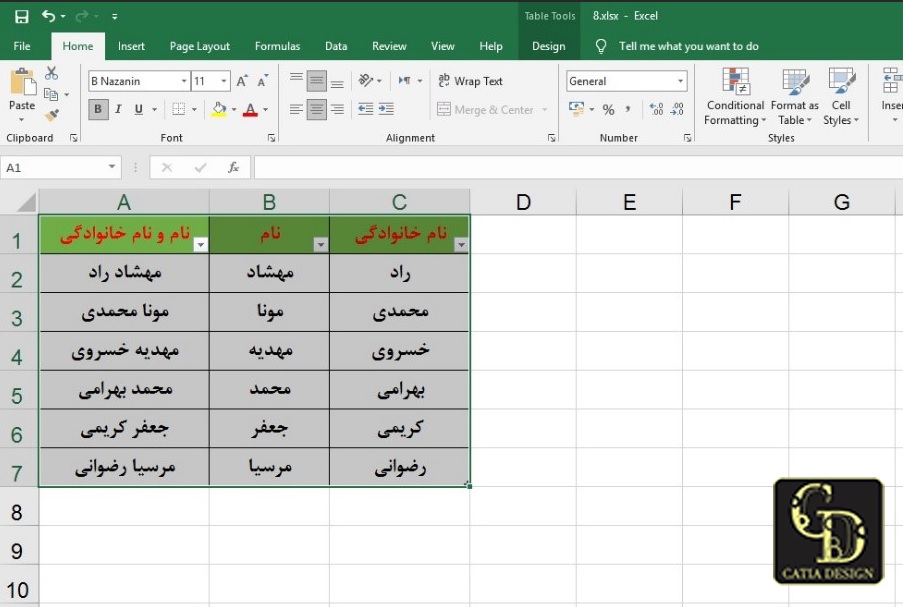Toggle Underline formatting button
Image resolution: width=903 pixels, height=607 pixels.
pos(138,109)
